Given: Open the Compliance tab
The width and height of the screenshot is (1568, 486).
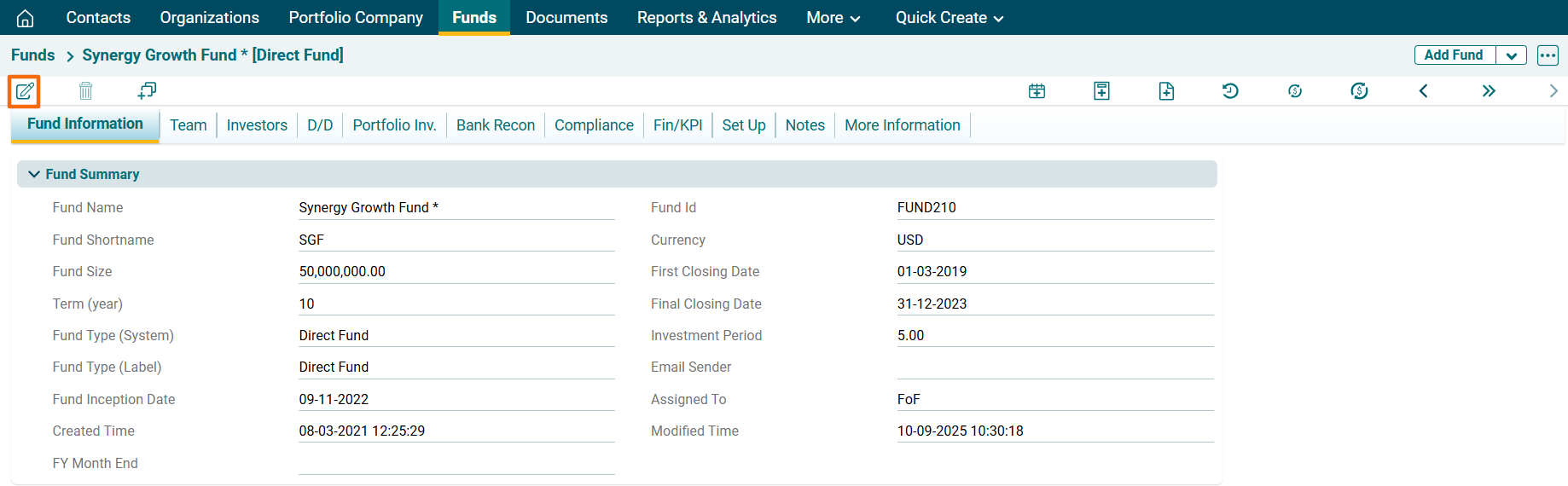Looking at the screenshot, I should coord(594,125).
